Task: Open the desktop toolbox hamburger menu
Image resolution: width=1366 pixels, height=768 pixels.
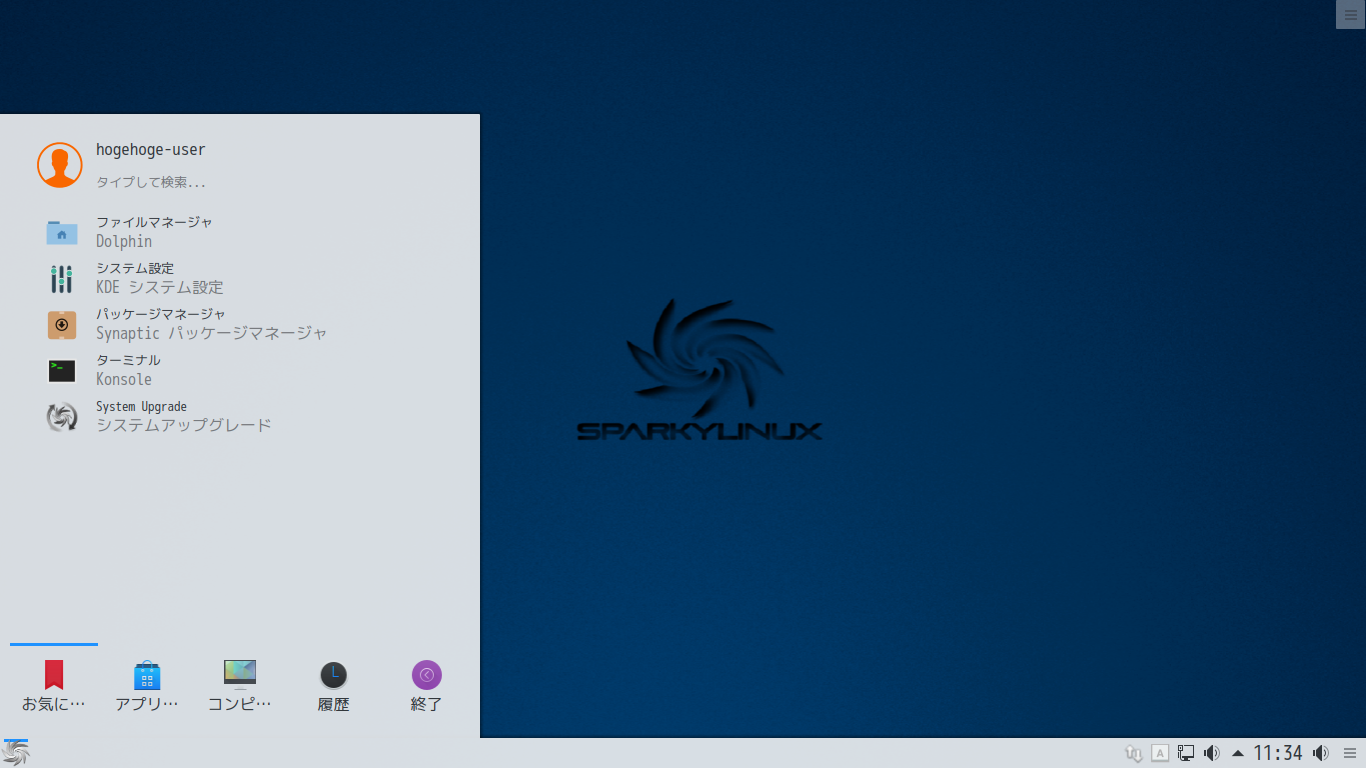Action: tap(1350, 14)
